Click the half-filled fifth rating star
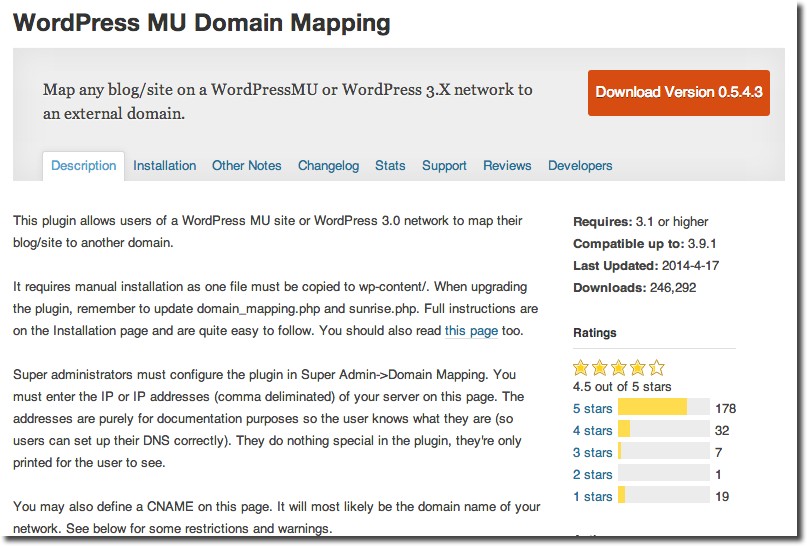807x546 pixels. pos(657,368)
